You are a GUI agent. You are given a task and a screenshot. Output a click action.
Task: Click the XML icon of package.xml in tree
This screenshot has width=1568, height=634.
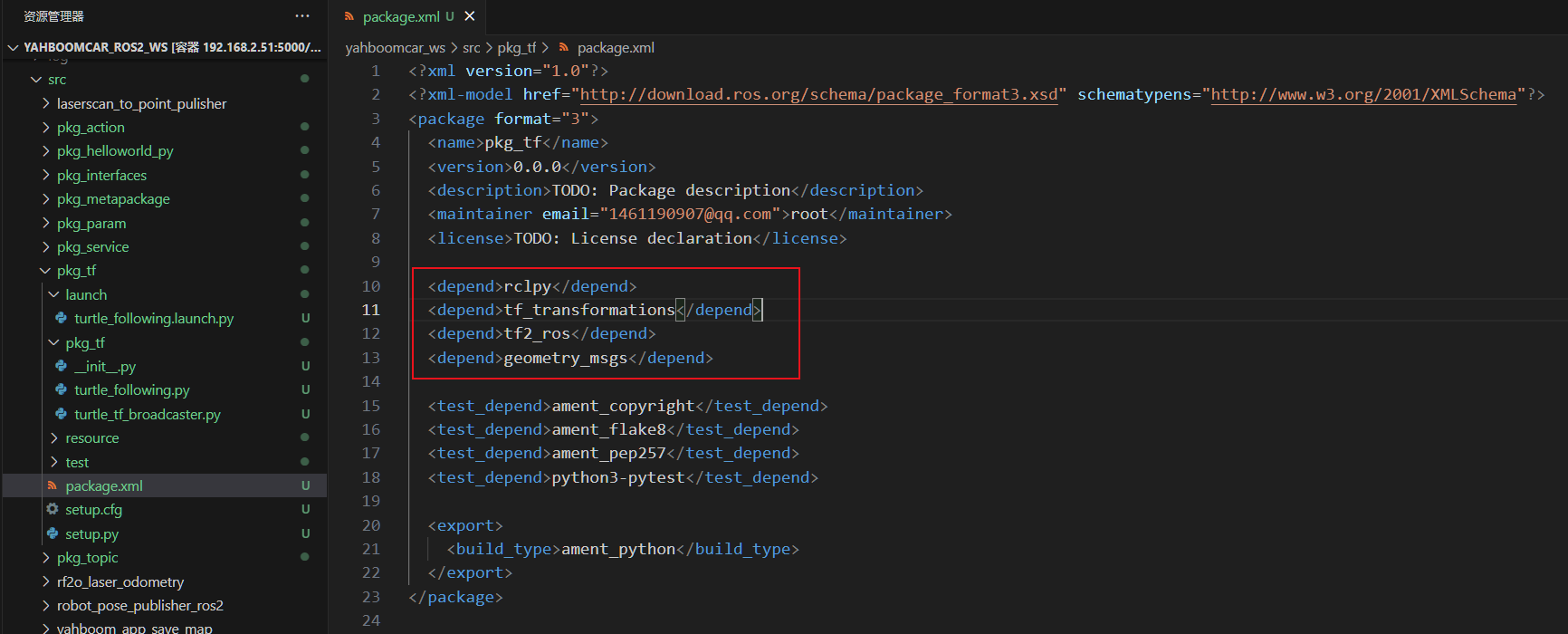53,485
